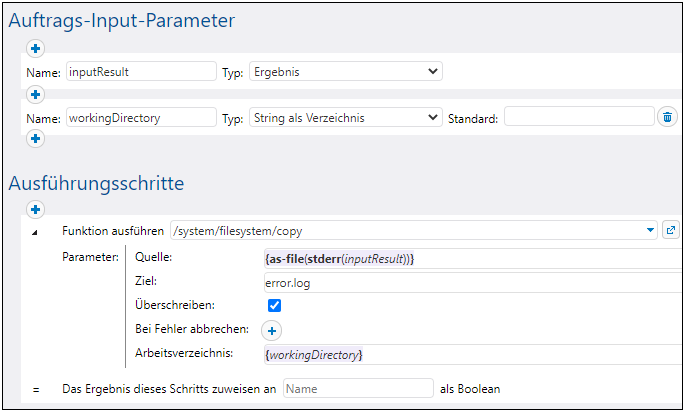The height and width of the screenshot is (412, 685).
Task: Open the copy function via the external link icon
Action: (x=671, y=231)
